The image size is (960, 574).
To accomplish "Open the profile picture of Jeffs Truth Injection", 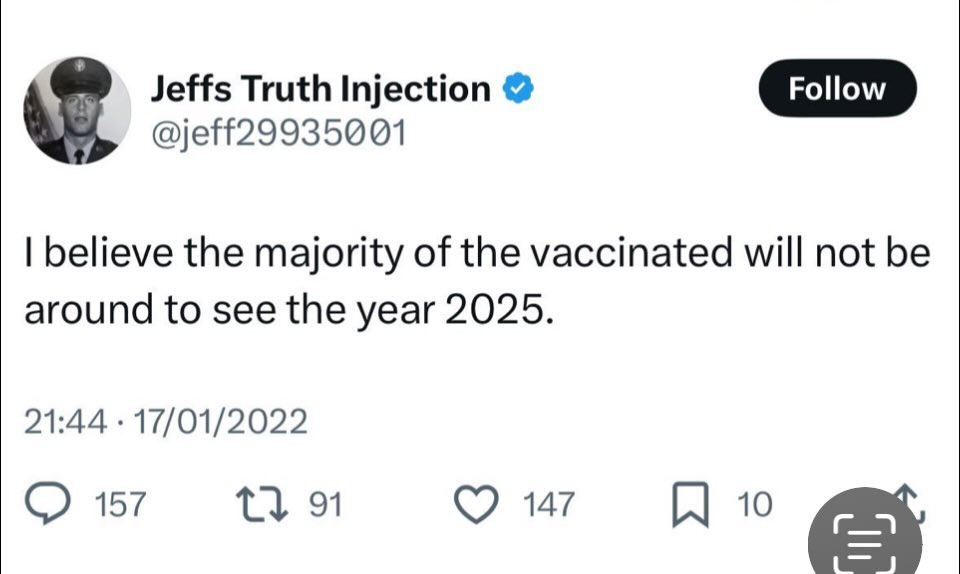I will [x=78, y=111].
